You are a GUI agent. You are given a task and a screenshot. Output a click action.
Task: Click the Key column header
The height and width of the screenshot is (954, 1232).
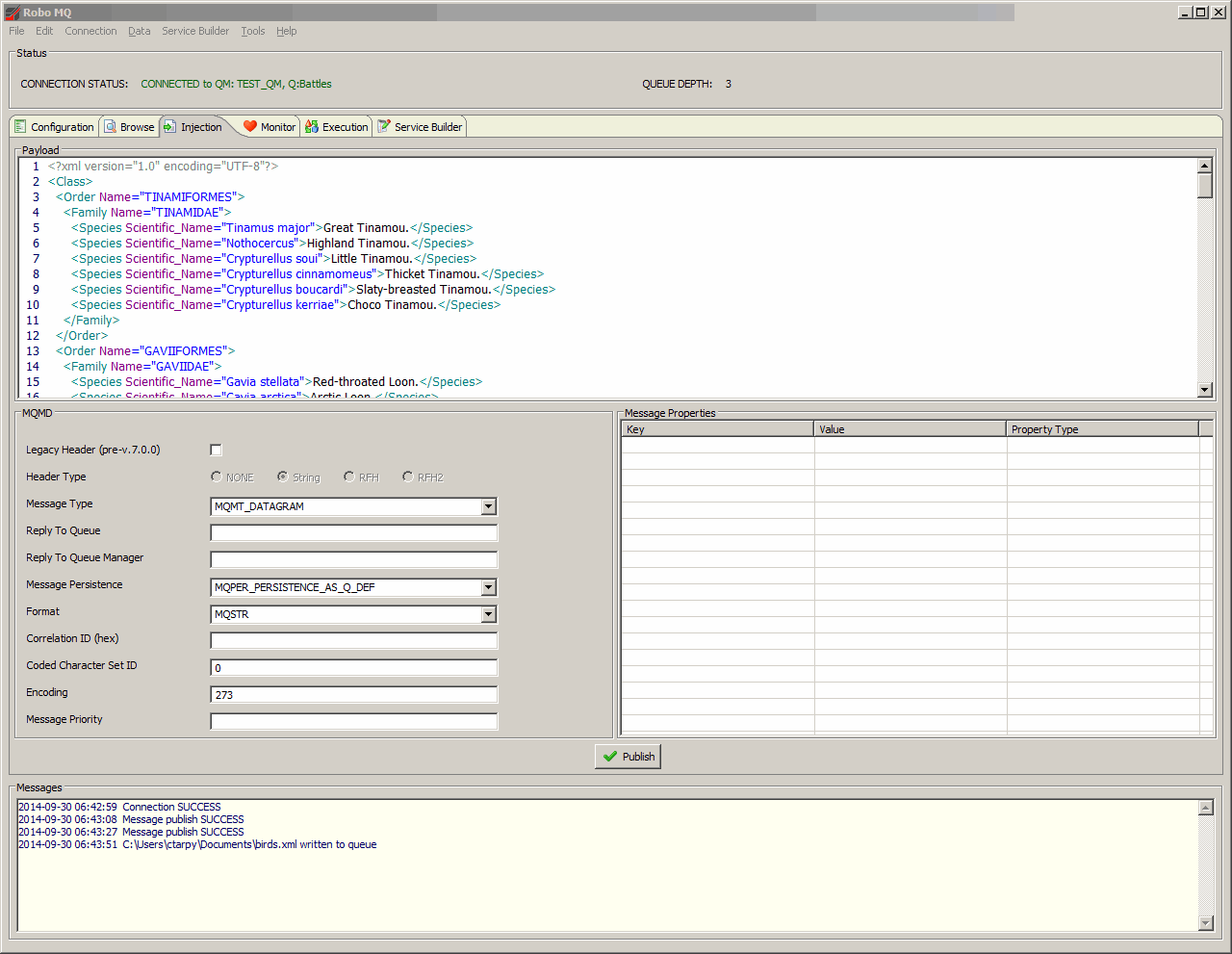[717, 429]
